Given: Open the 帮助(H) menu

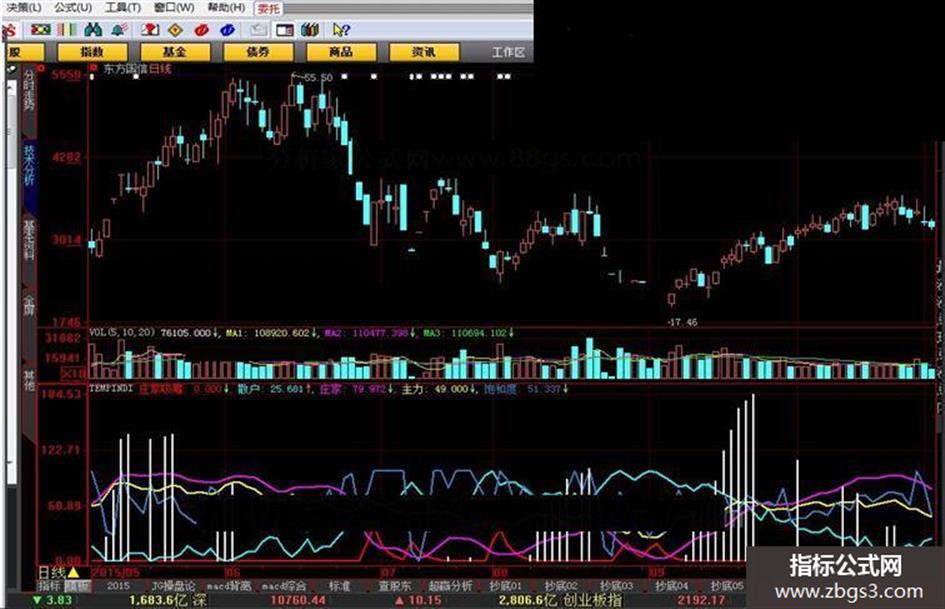Looking at the screenshot, I should [226, 8].
